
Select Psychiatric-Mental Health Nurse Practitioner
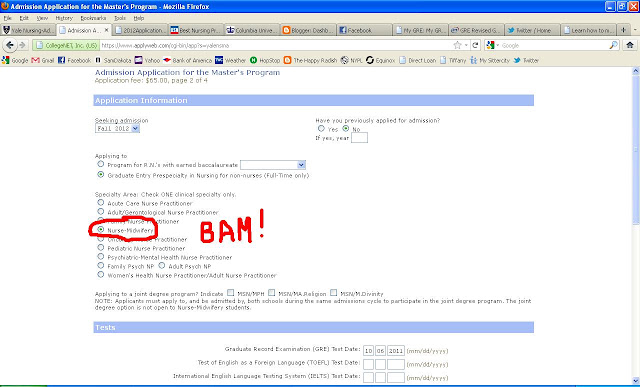[x=100, y=256]
